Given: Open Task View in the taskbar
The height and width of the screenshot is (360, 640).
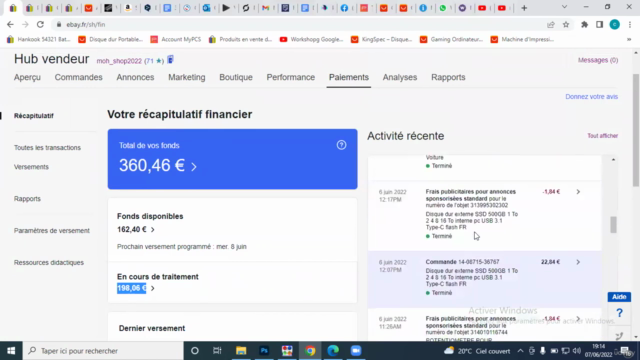Looking at the screenshot, I should [x=217, y=351].
